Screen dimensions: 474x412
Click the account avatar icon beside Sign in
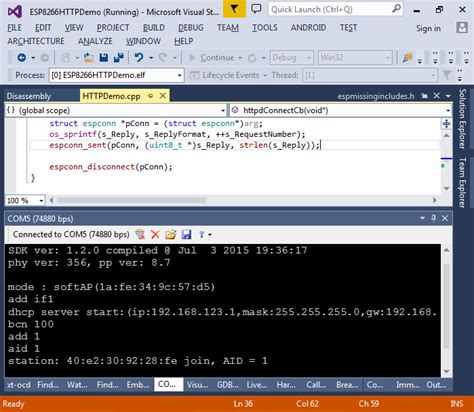(x=462, y=28)
